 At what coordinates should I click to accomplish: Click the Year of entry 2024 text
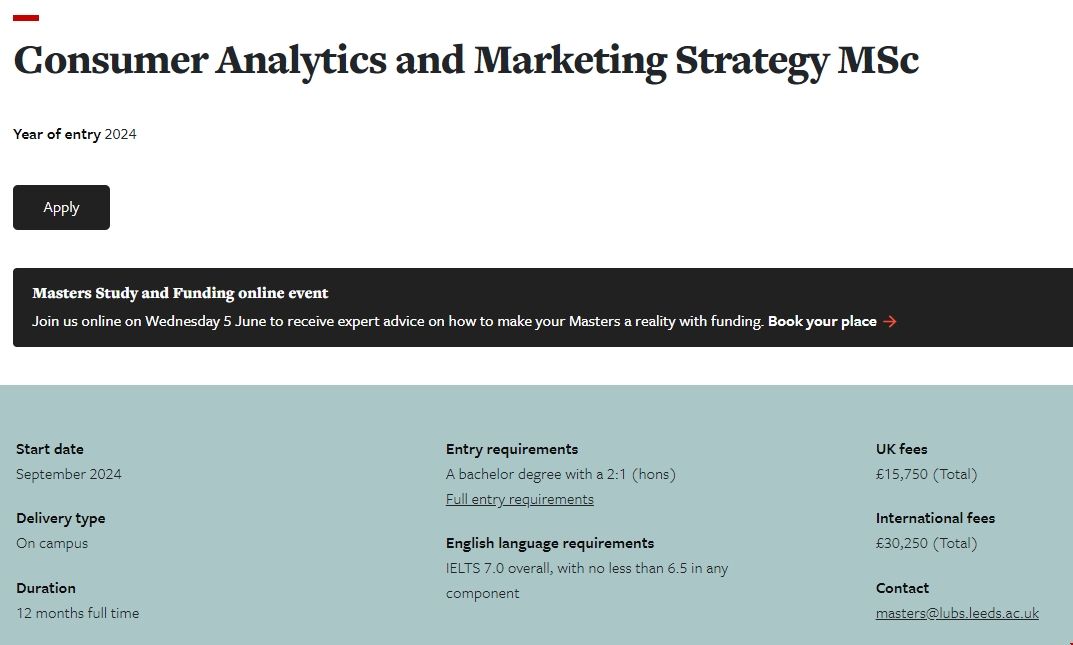tap(75, 134)
